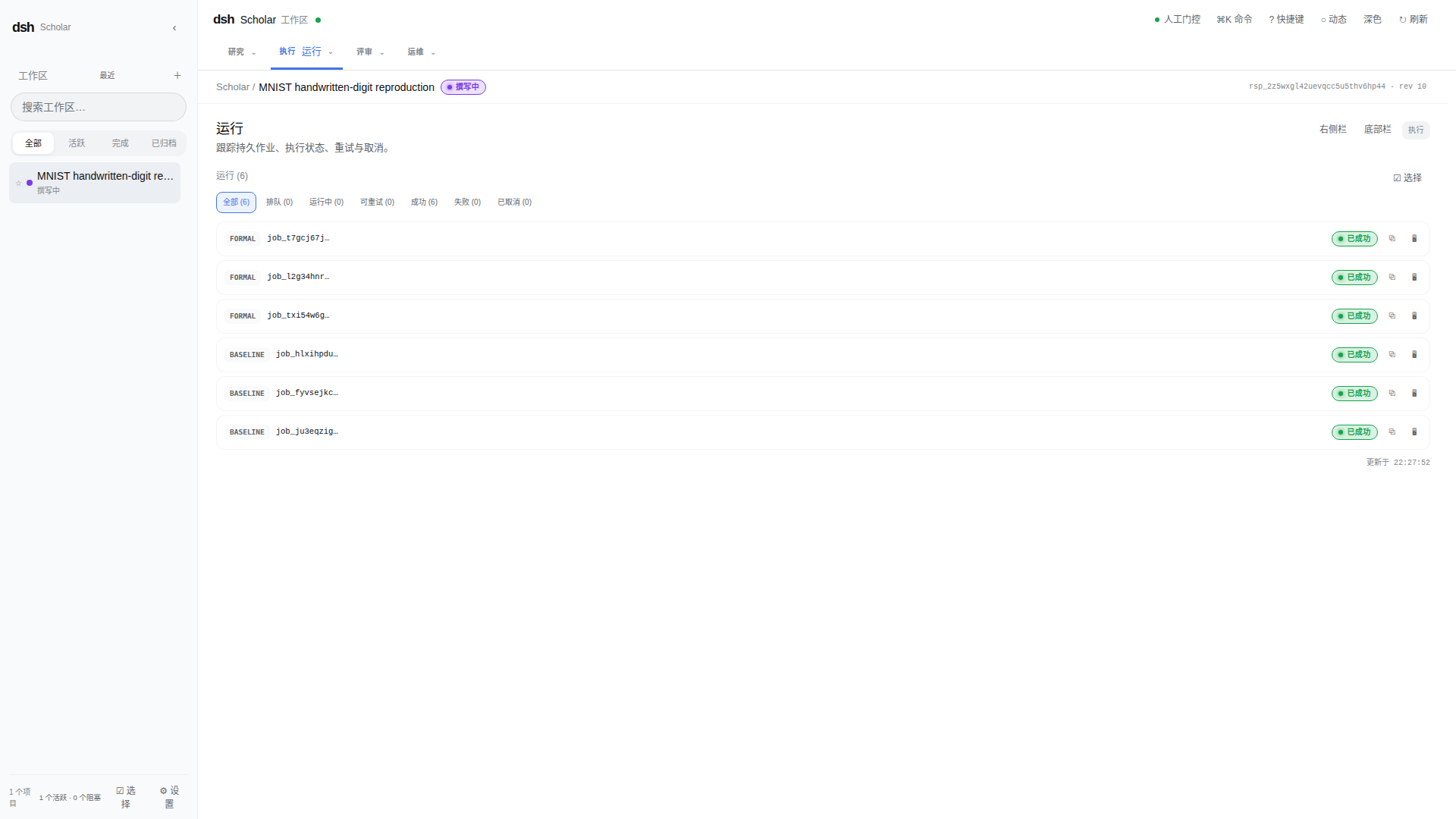Image resolution: width=1456 pixels, height=819 pixels.
Task: Click the 刷新 refresh button
Action: tap(1414, 20)
